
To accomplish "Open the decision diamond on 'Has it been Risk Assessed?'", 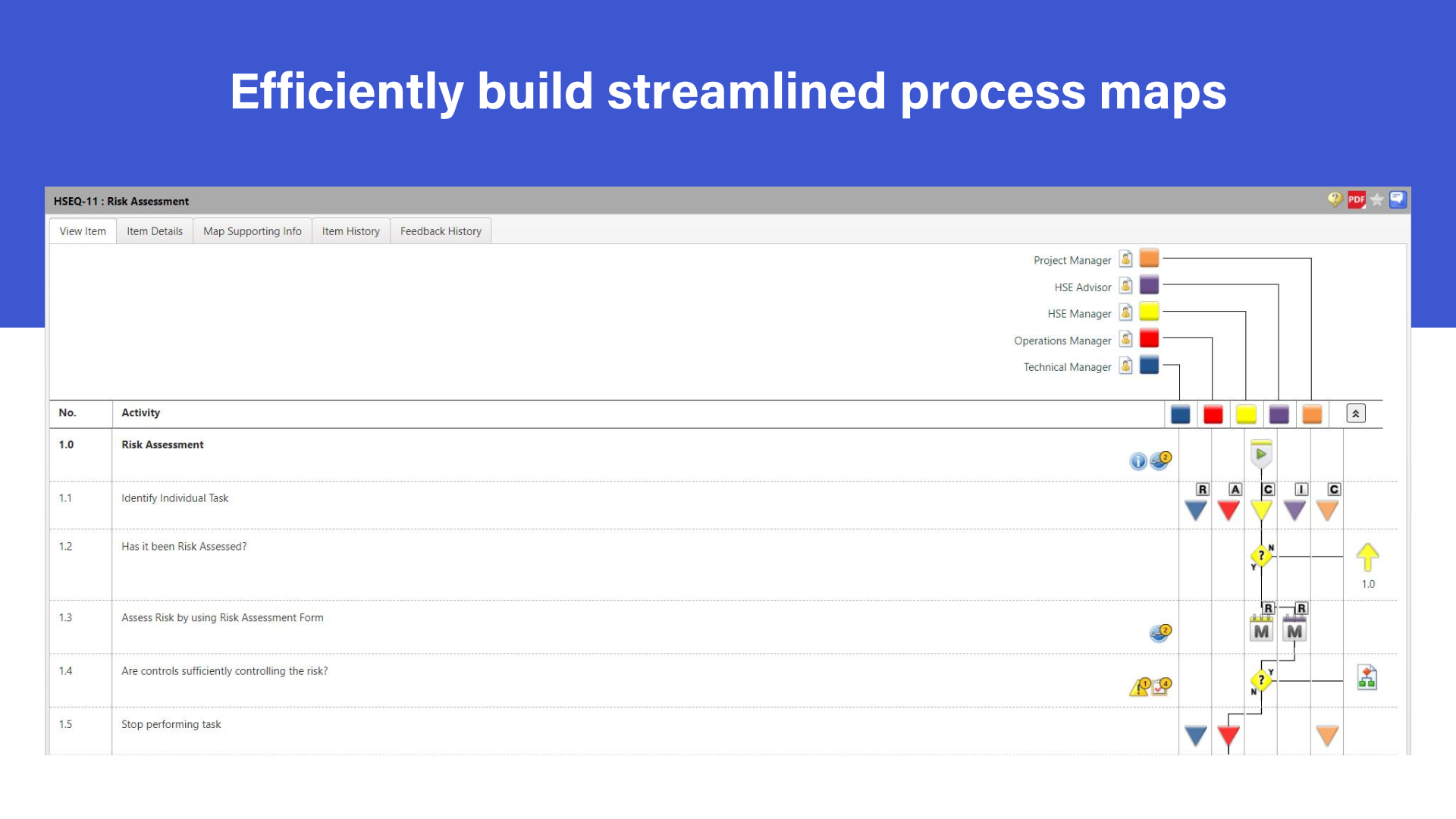I will point(1260,557).
